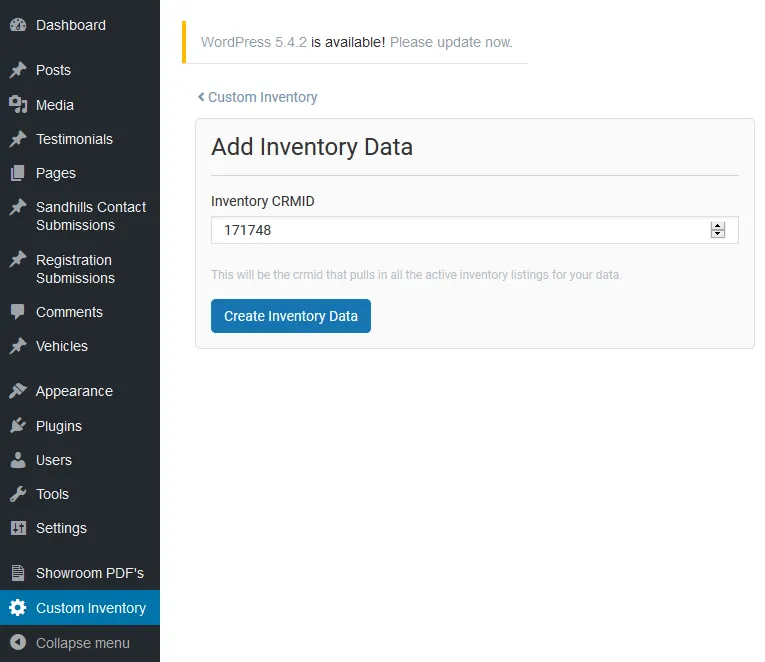Go to Comments in sidebar
765x662 pixels.
(80, 312)
